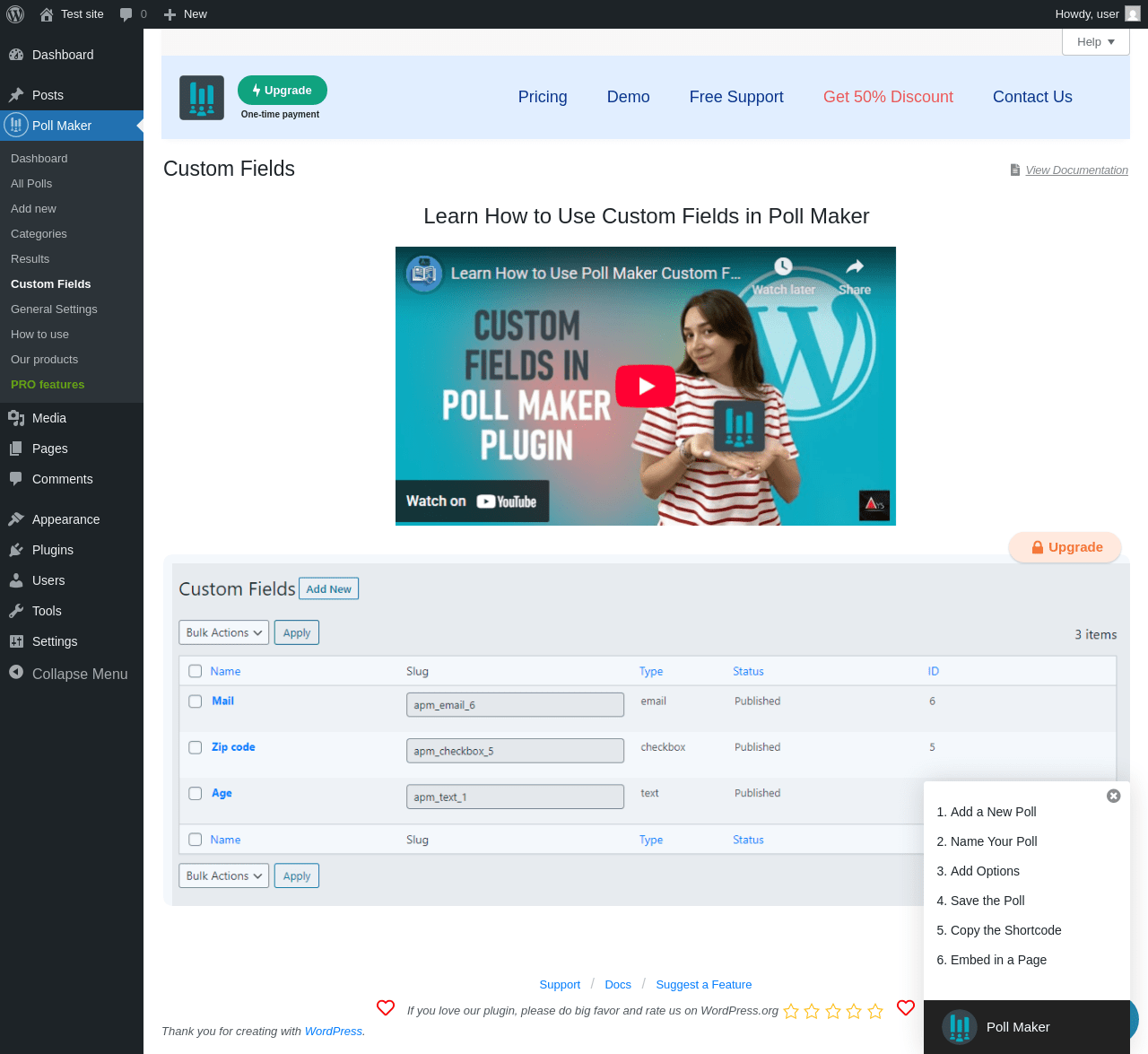Open the Test site home icon
This screenshot has height=1054, width=1148.
[47, 14]
